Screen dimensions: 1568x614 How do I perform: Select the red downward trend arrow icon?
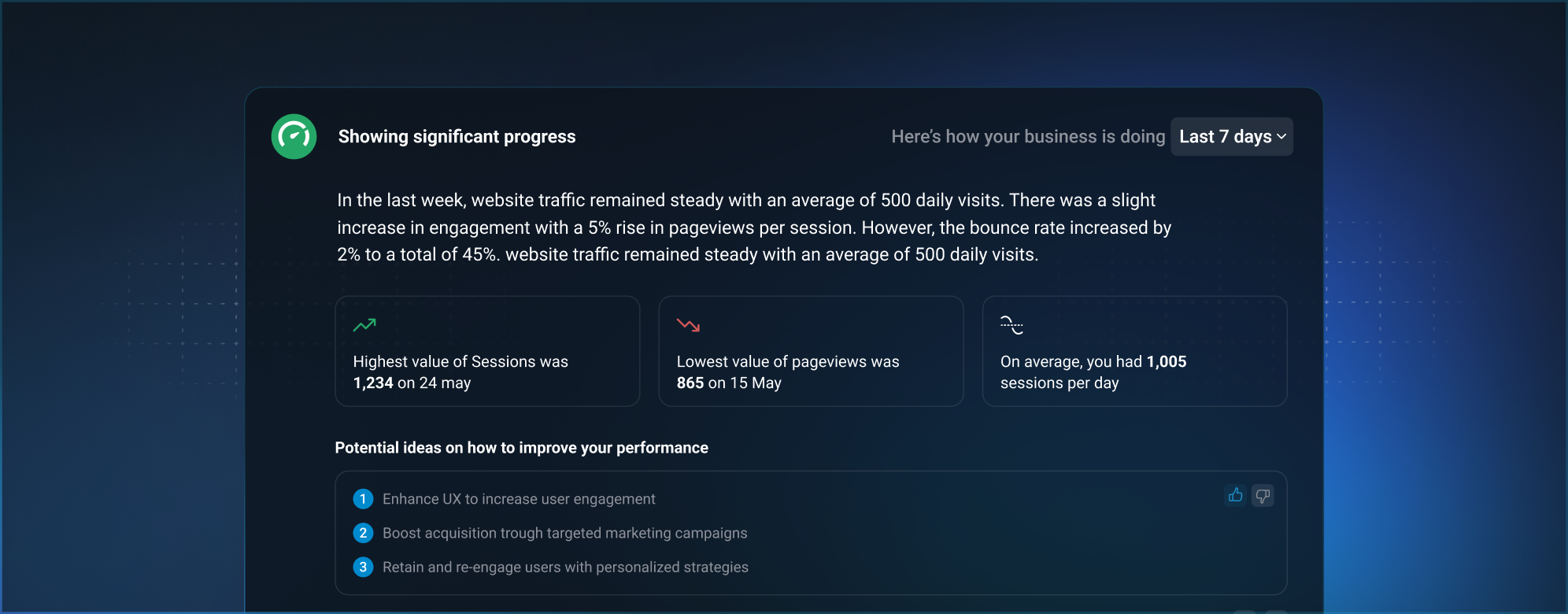click(x=690, y=324)
